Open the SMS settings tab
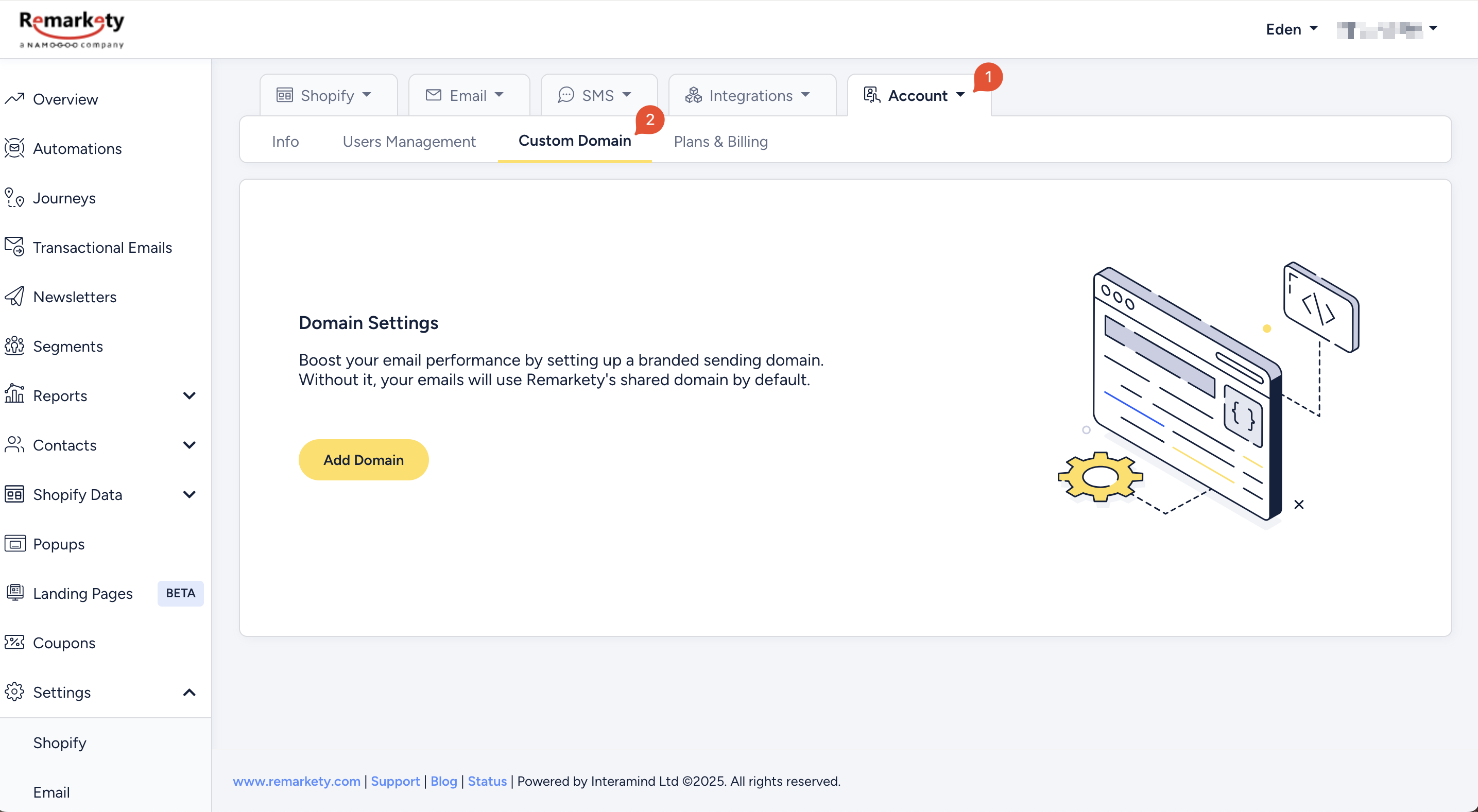1478x812 pixels. 599,95
